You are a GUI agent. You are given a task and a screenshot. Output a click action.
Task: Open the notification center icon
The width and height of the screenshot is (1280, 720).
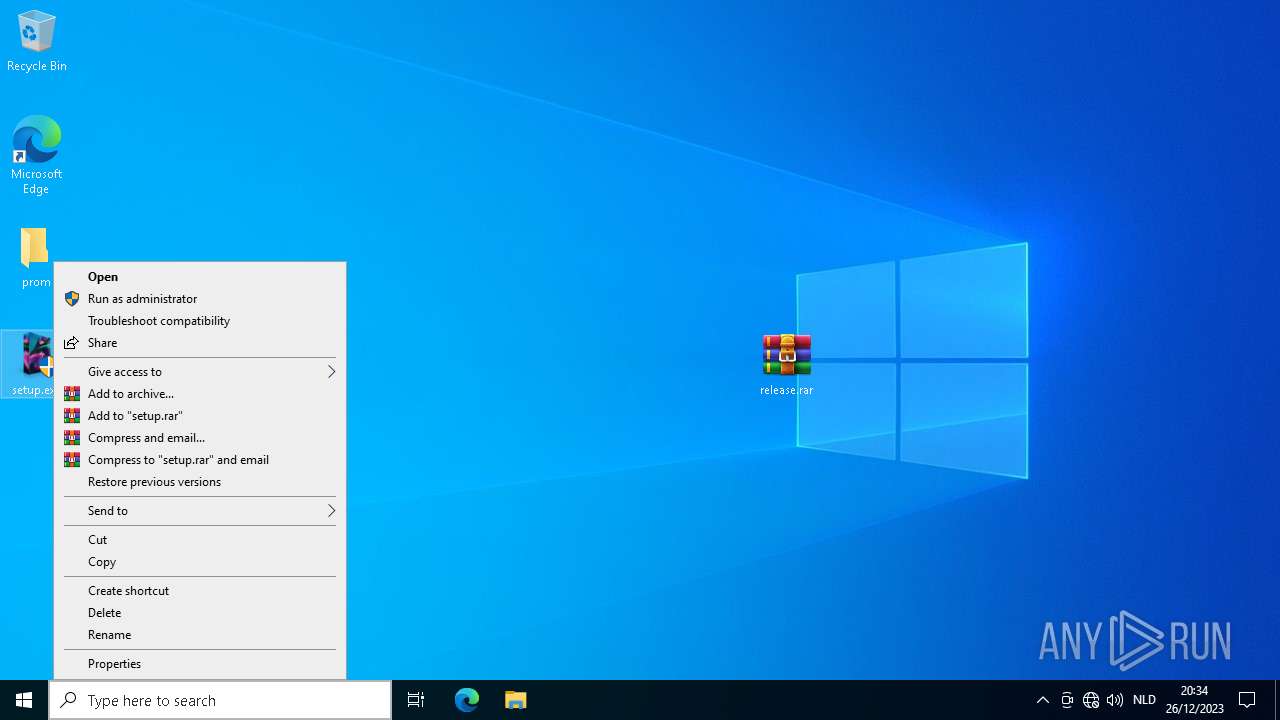pyautogui.click(x=1247, y=700)
